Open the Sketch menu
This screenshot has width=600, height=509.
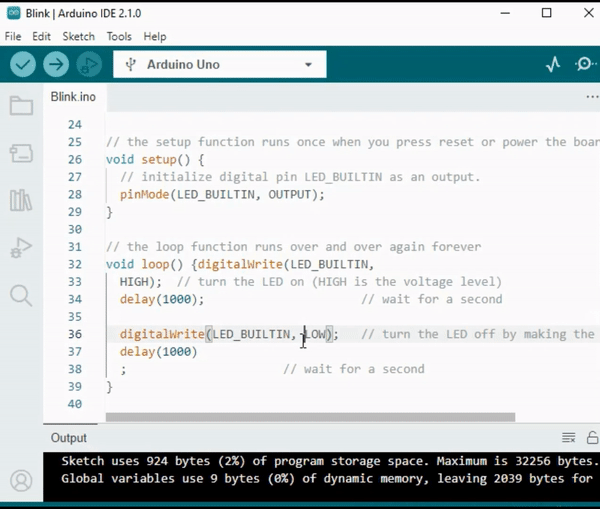coord(78,36)
